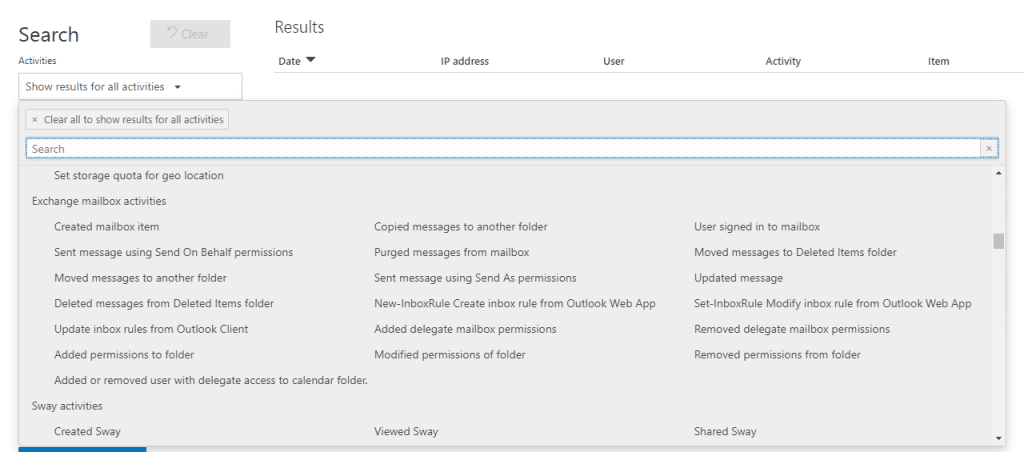
Task: Click the Clear button next to Search
Action: tap(190, 34)
